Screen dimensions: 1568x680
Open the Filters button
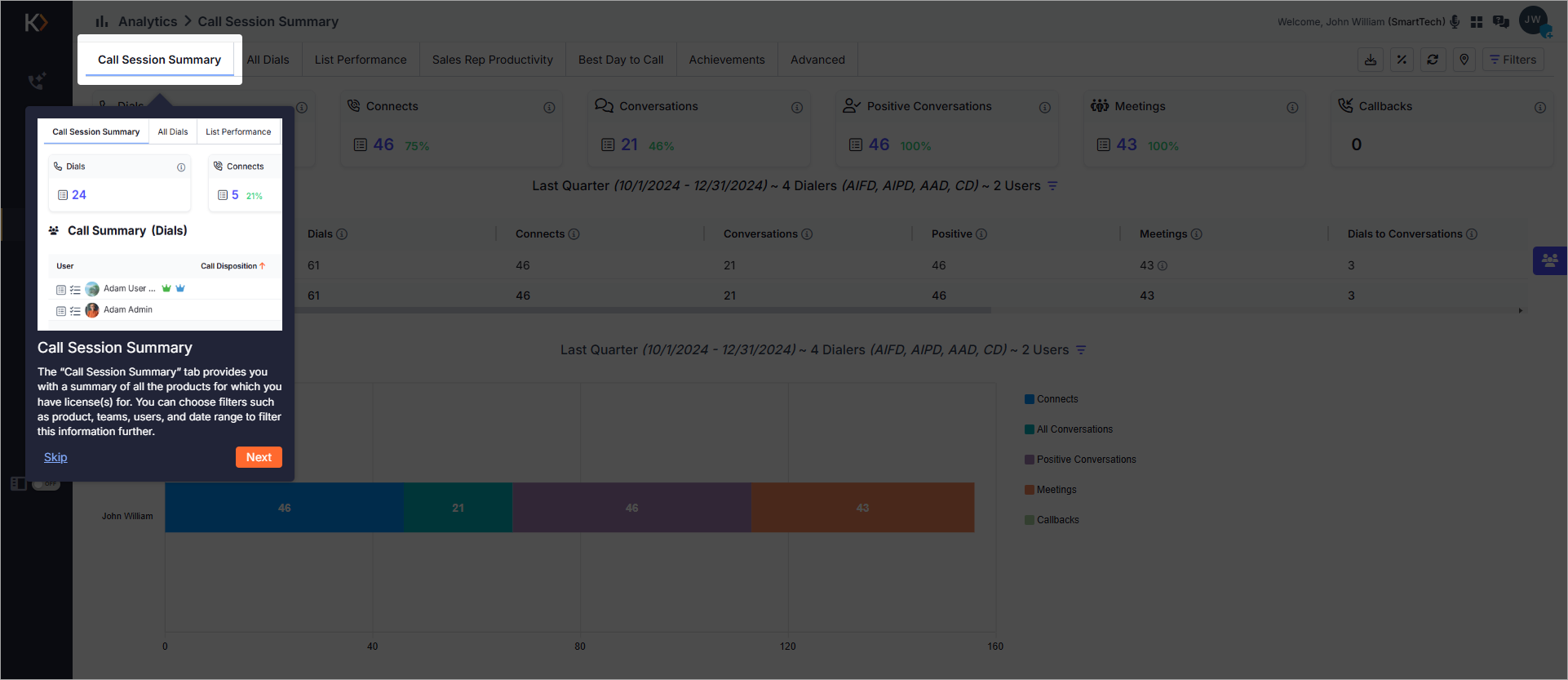point(1513,60)
